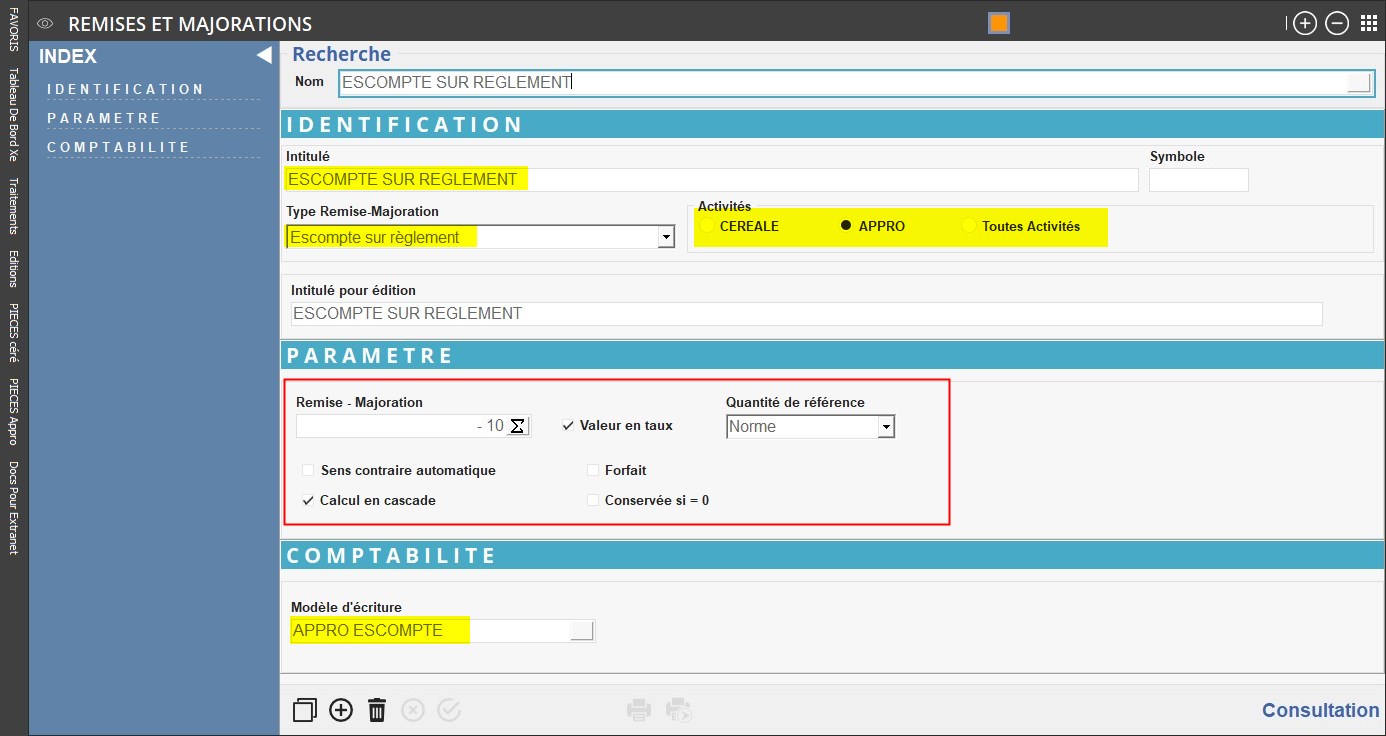Screen dimensions: 1386x736
Task: Click the grid apps icon top right
Action: pos(1368,24)
